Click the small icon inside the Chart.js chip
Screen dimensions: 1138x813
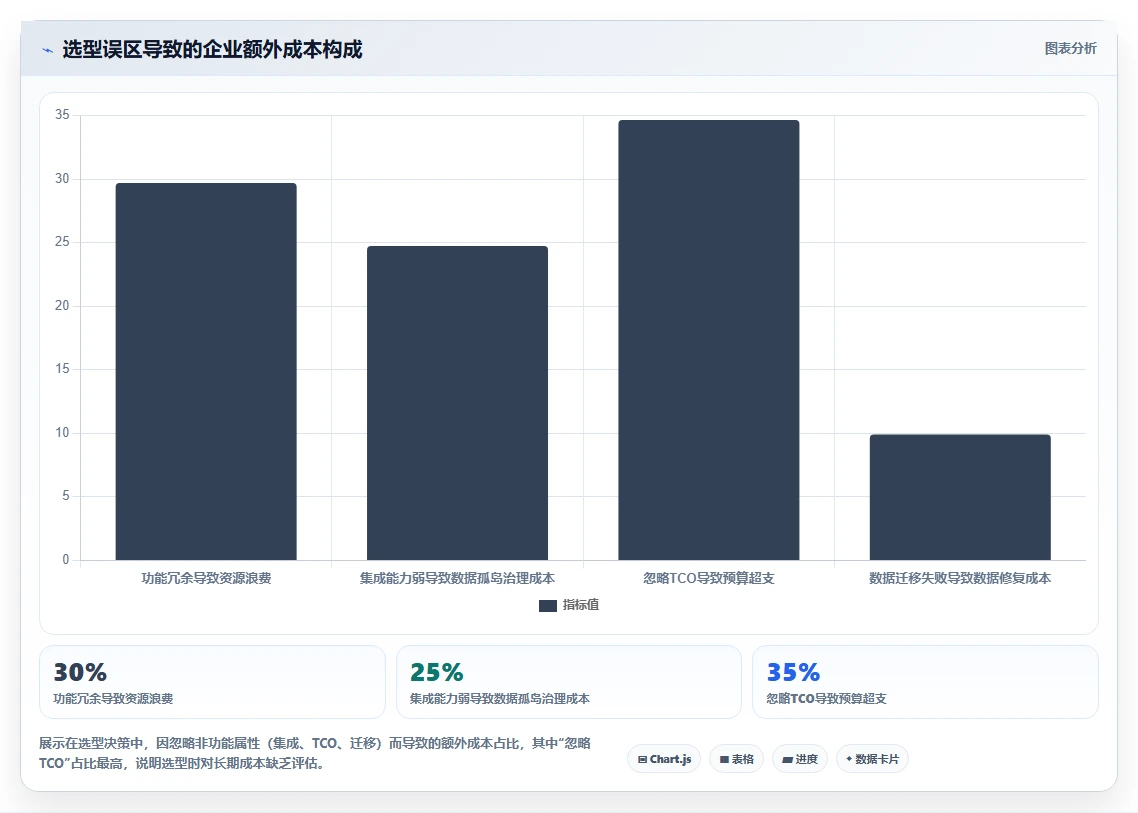tap(642, 759)
